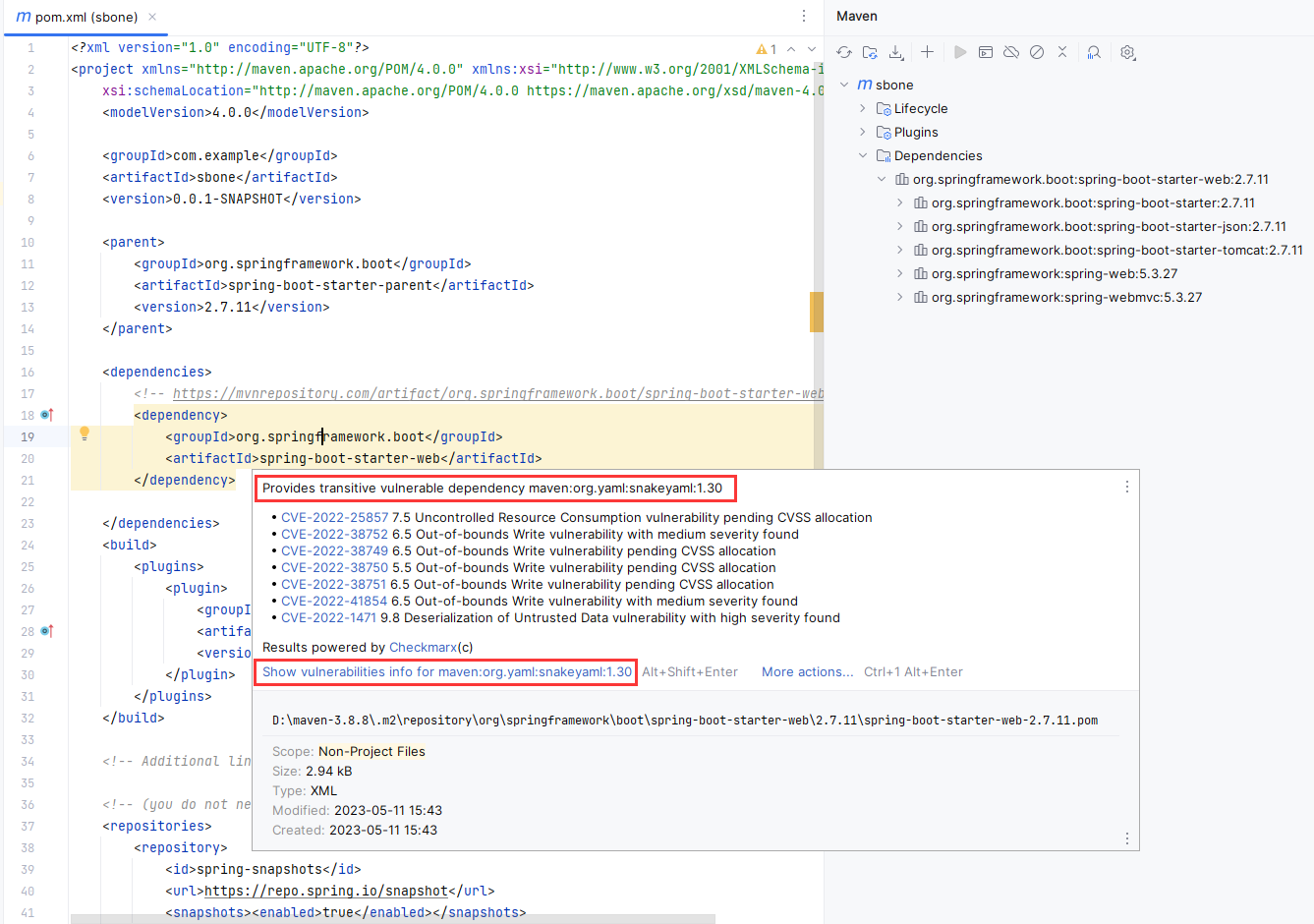Click line number 10 in gutter
Screen dimensions: 1314x924
point(28,242)
